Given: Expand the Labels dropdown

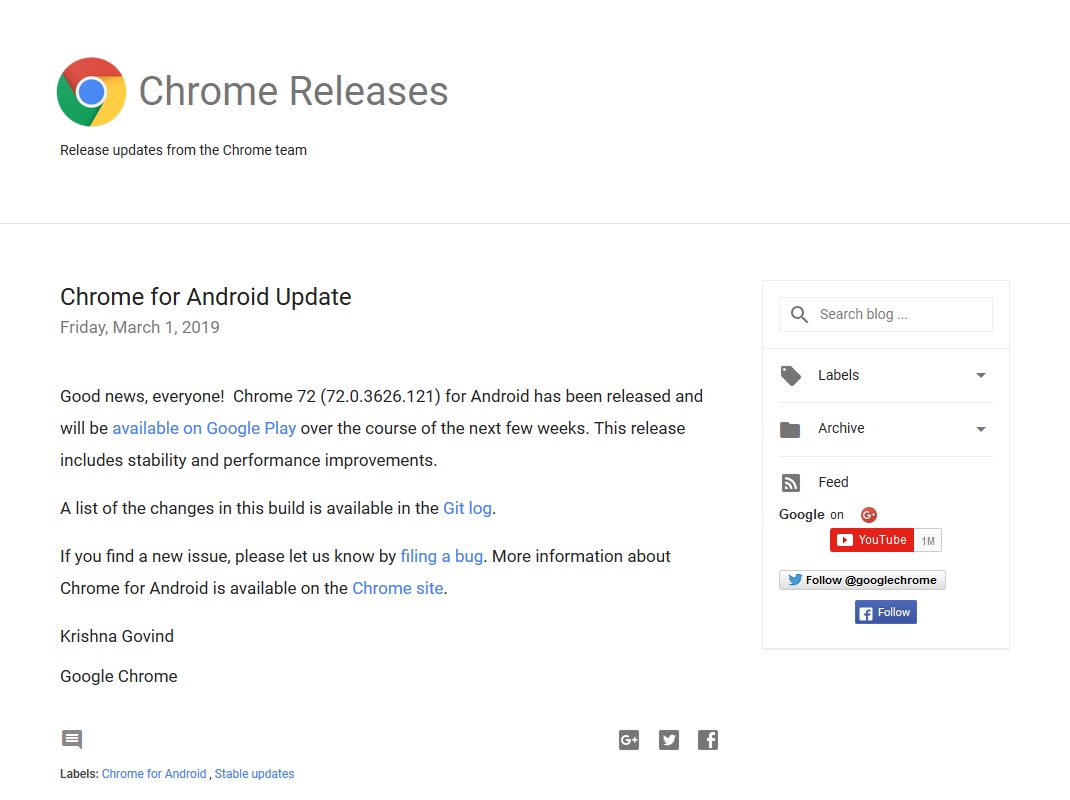Looking at the screenshot, I should pyautogui.click(x=981, y=375).
